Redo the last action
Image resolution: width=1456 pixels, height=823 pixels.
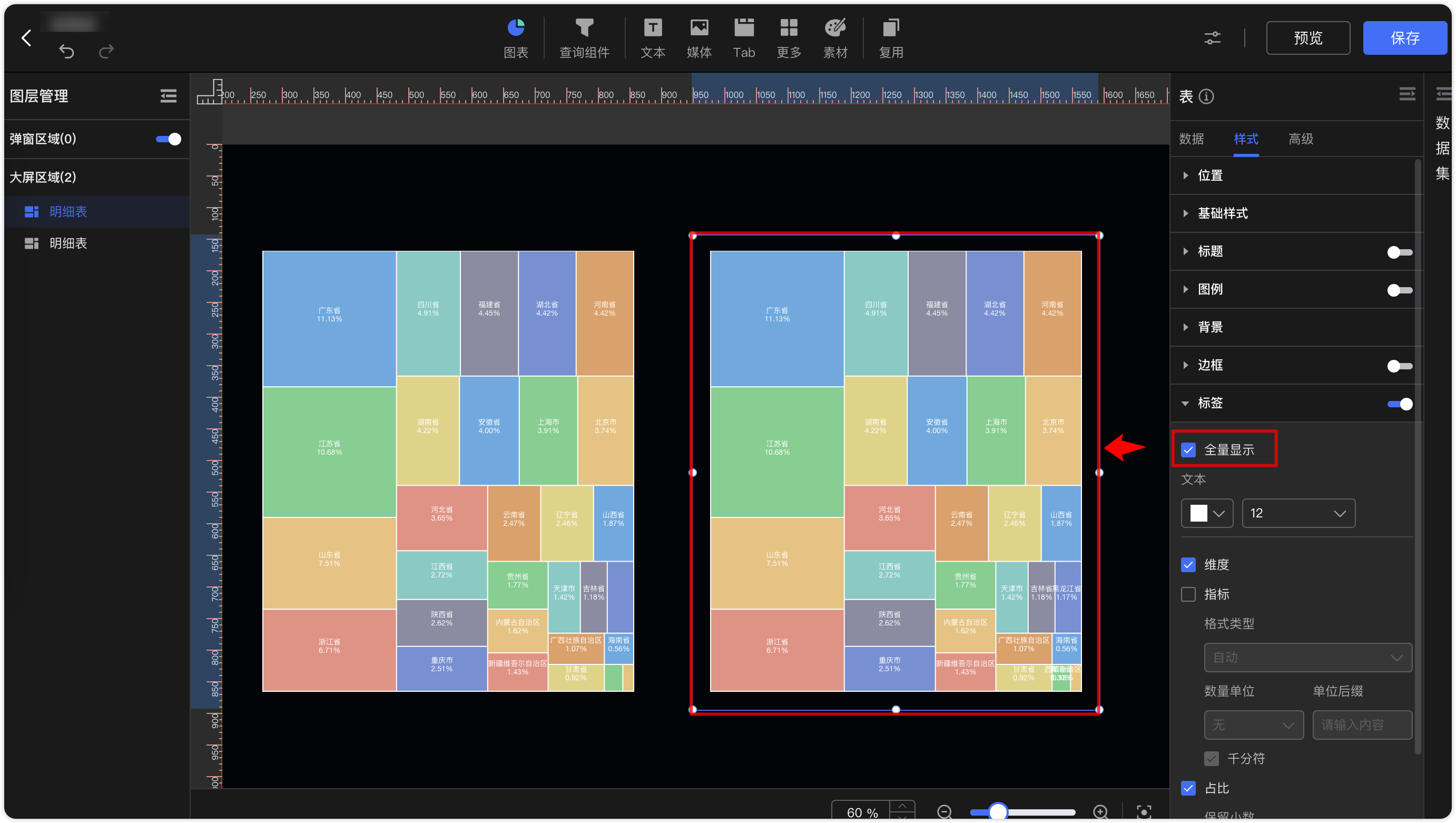coord(106,52)
